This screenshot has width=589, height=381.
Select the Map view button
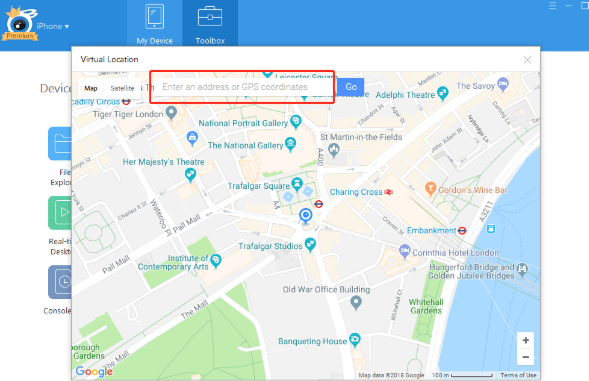click(x=91, y=88)
